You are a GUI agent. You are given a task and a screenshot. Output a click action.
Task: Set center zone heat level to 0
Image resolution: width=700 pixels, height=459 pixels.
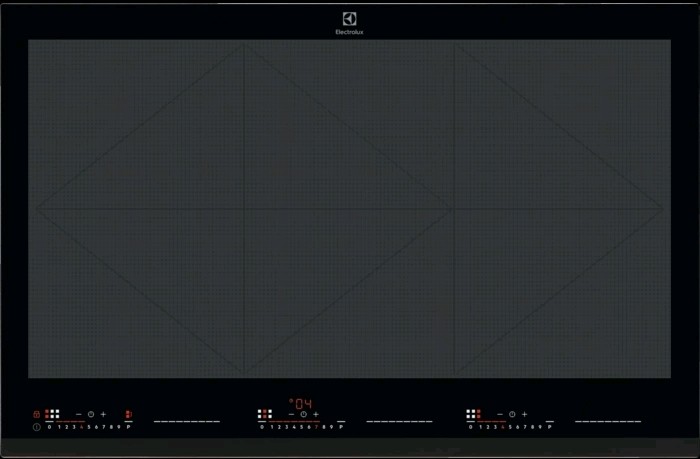click(x=262, y=427)
